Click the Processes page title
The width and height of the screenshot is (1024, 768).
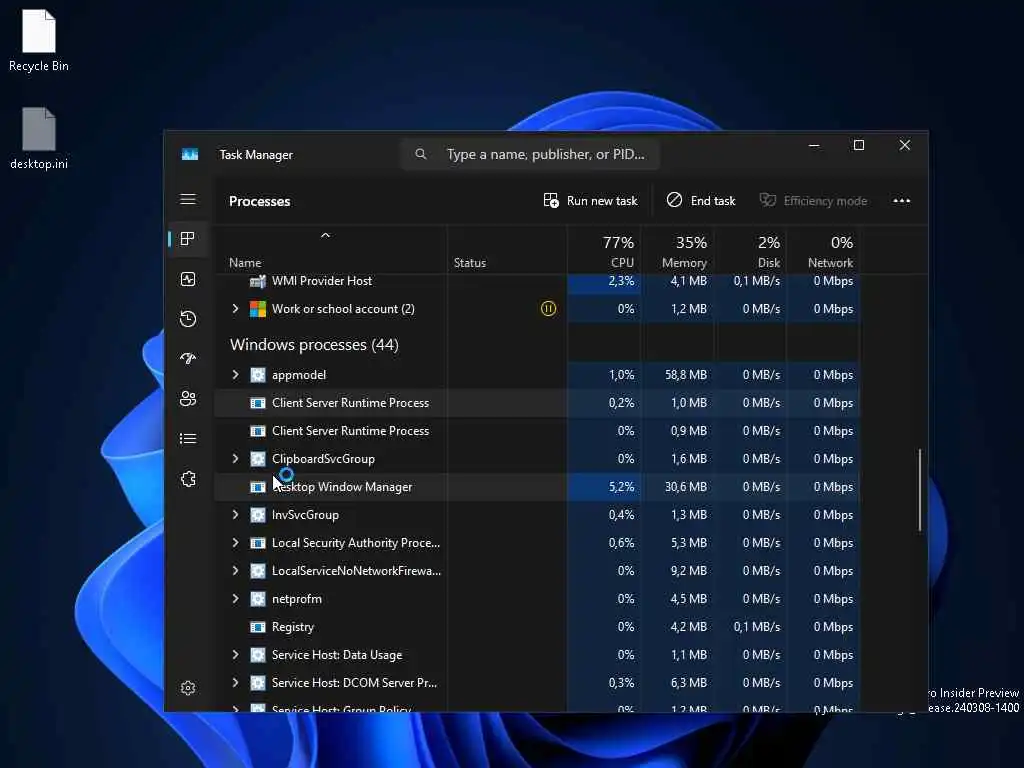[x=259, y=201]
